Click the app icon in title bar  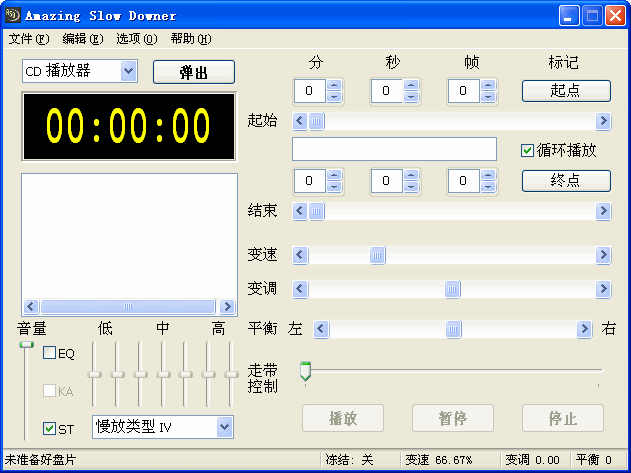pyautogui.click(x=12, y=15)
